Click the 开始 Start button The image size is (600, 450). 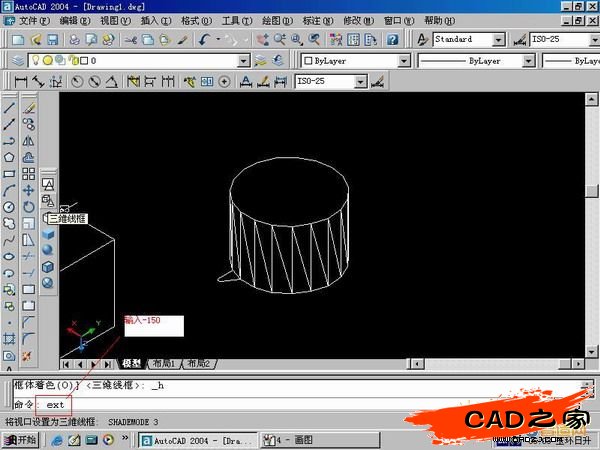(x=20, y=439)
